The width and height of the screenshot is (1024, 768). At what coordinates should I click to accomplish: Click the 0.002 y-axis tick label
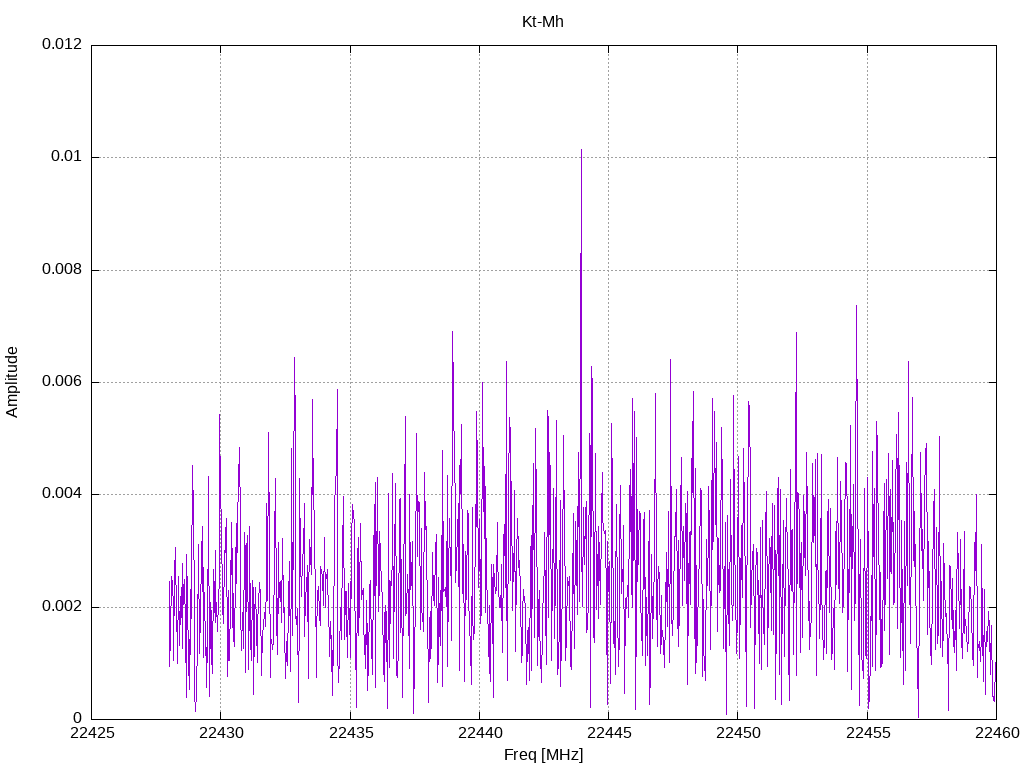pos(62,606)
